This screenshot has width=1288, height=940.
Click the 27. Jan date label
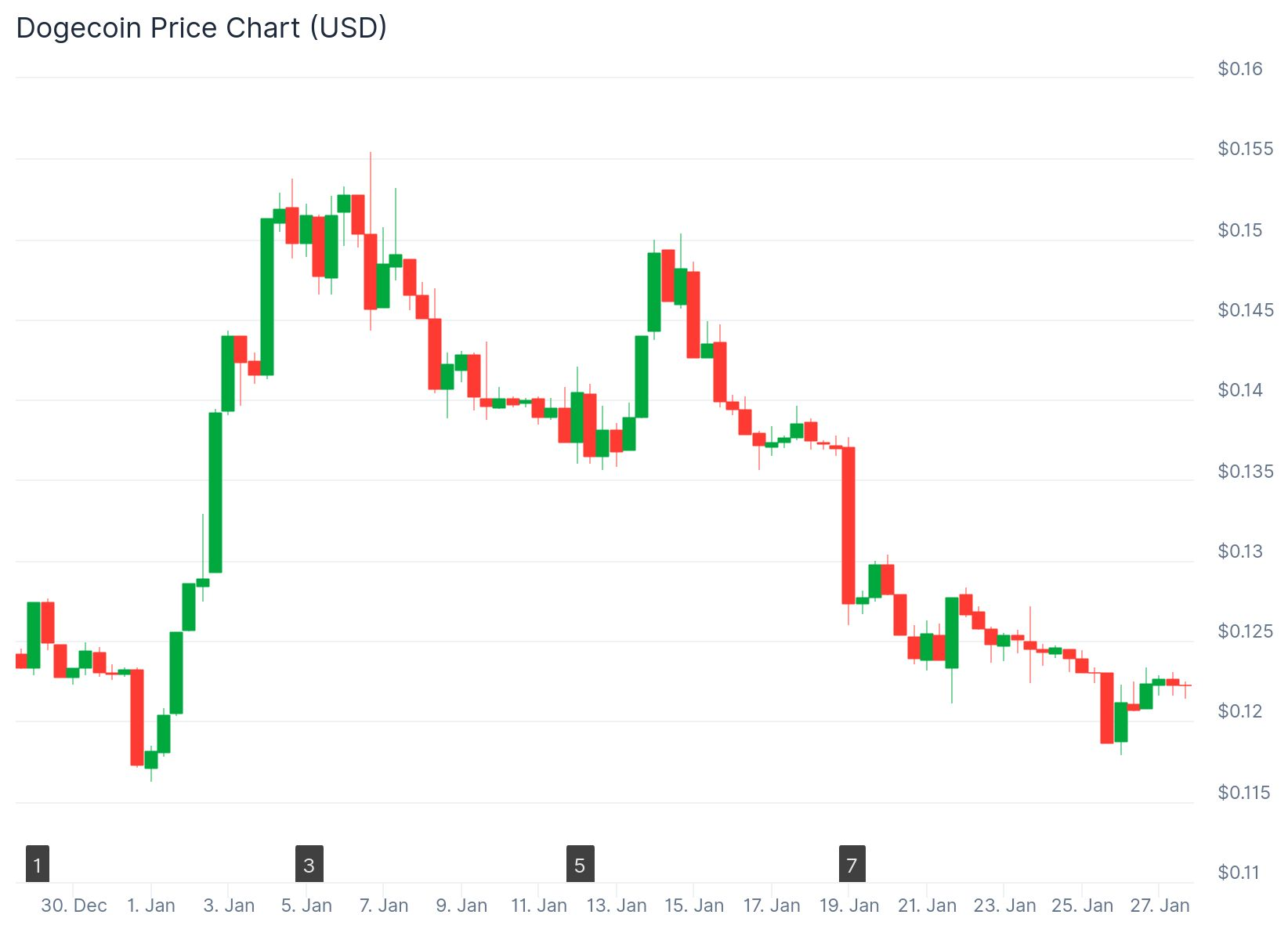point(1160,906)
